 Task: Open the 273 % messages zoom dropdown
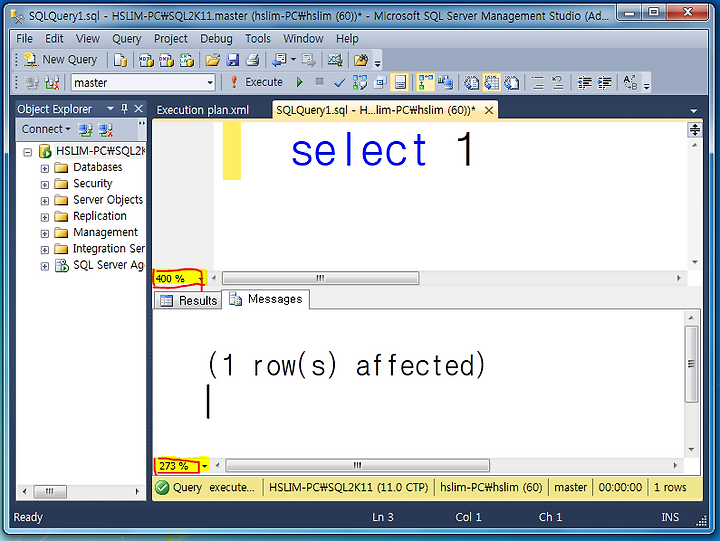[x=204, y=466]
